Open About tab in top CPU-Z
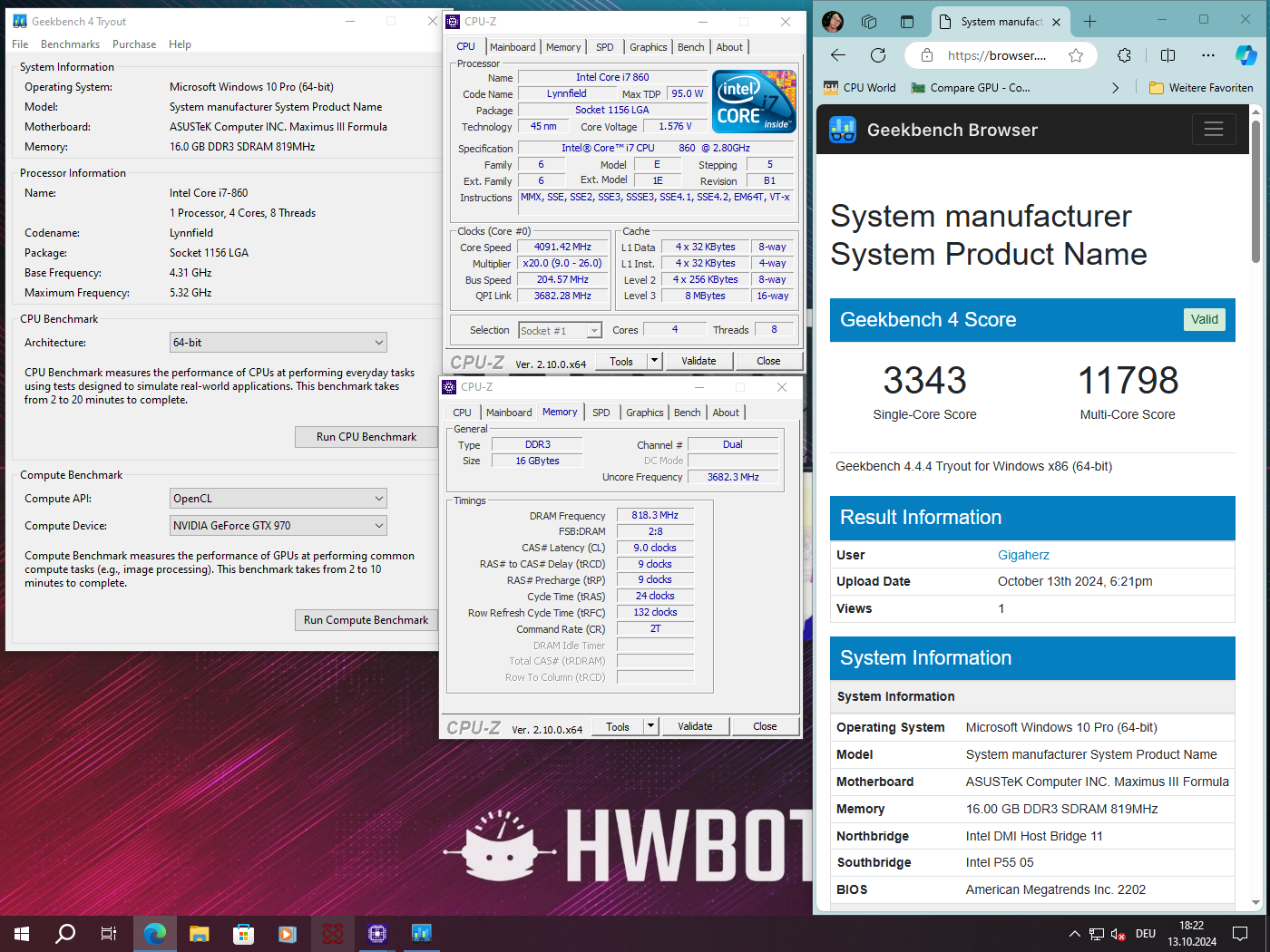Screen dimensions: 1270x952 click(x=729, y=47)
